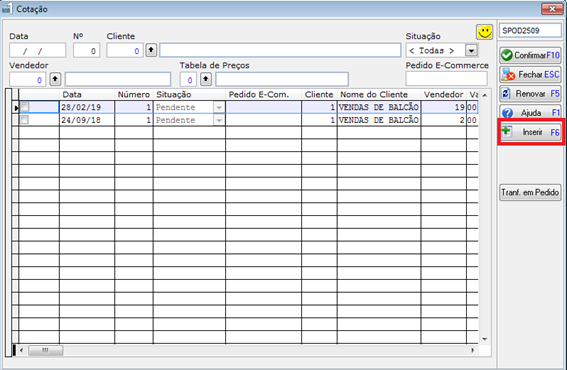The height and width of the screenshot is (370, 567).
Task: Open the Situação filter dropdown
Action: click(471, 50)
